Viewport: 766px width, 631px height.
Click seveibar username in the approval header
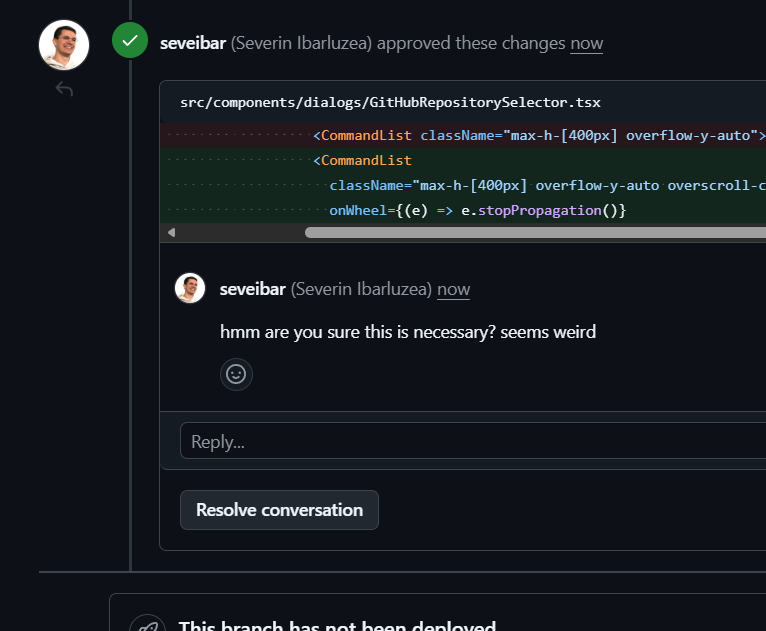(193, 43)
